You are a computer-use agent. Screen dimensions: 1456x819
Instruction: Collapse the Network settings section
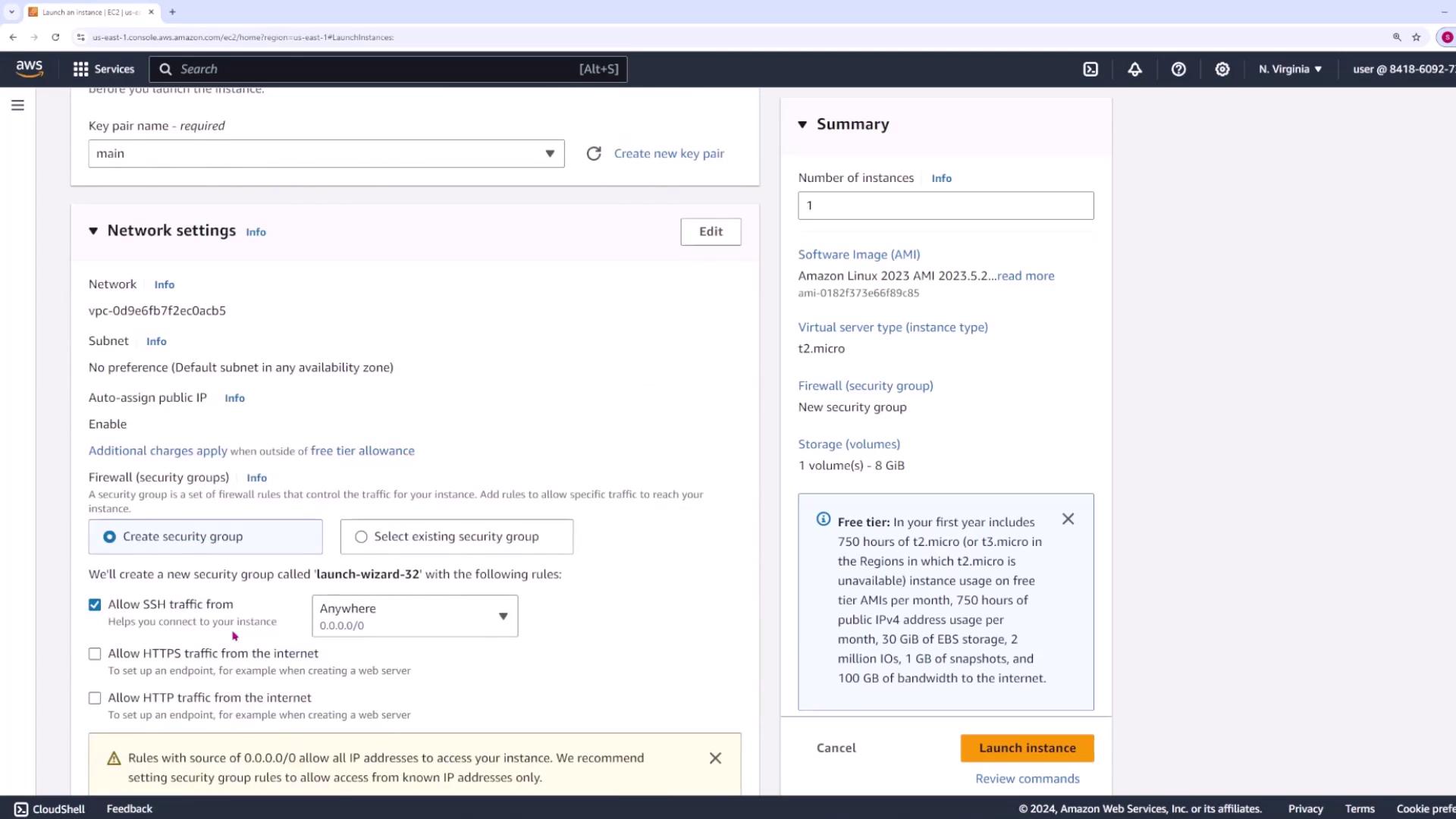(x=93, y=231)
